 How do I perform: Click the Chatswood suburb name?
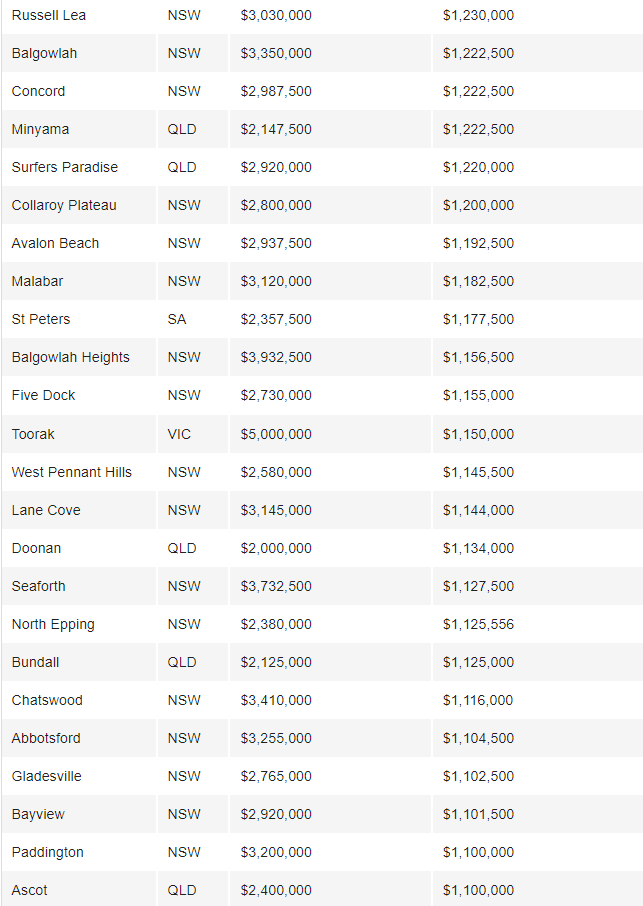47,700
